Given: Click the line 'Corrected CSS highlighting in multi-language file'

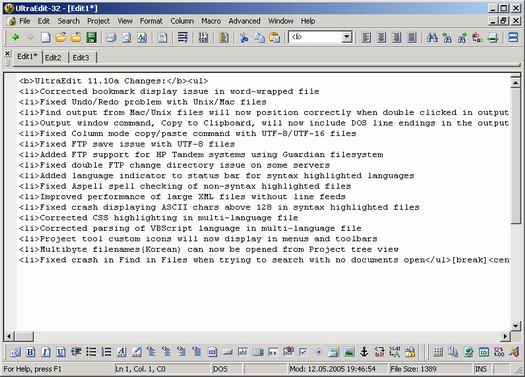Looking at the screenshot, I should [158, 218].
